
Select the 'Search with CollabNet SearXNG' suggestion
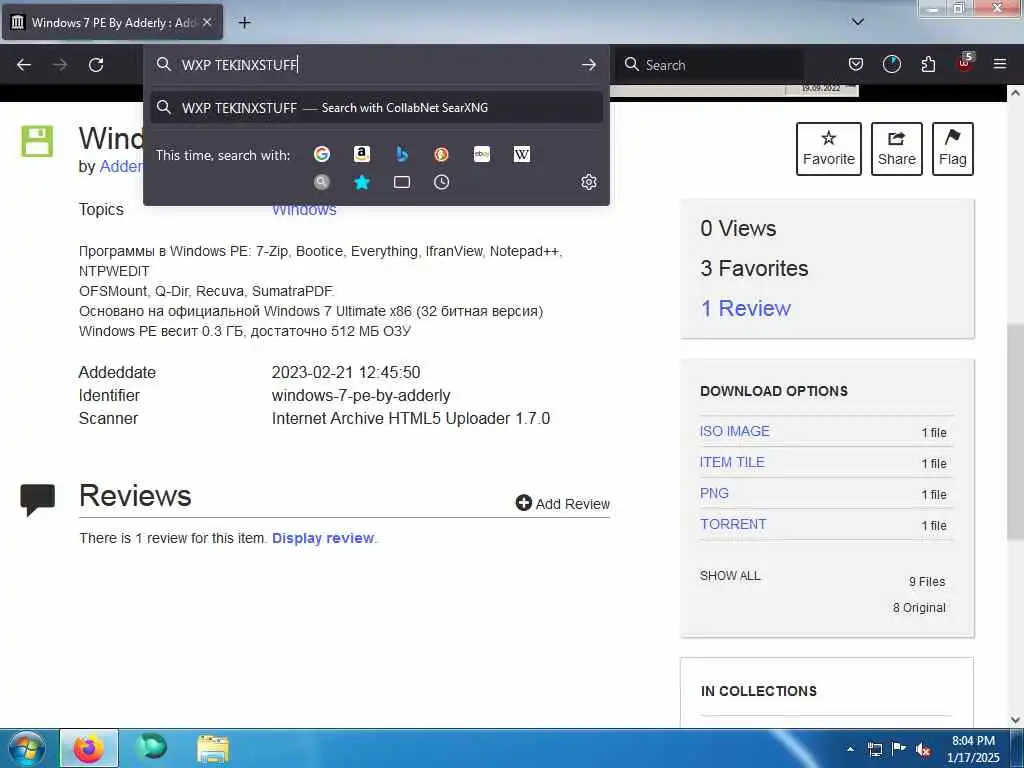[x=376, y=108]
